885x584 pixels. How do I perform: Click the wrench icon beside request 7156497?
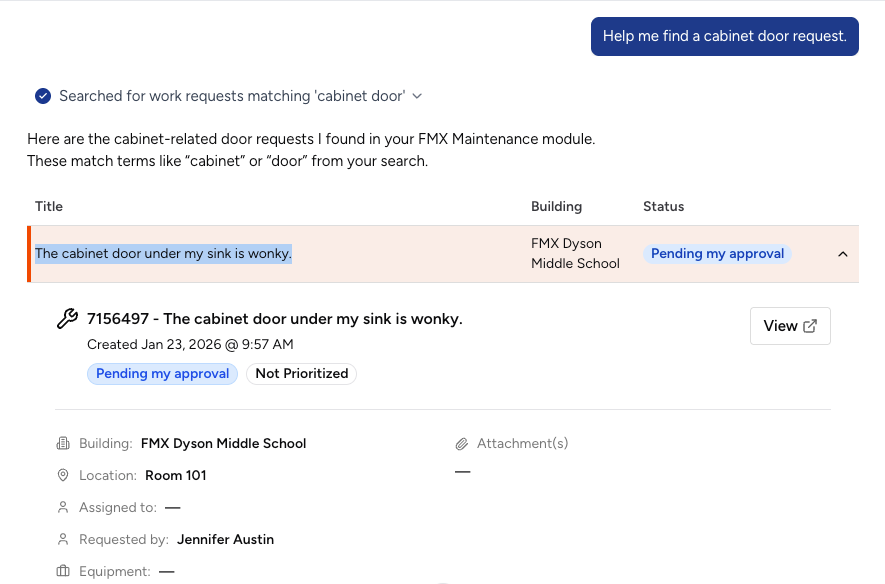click(x=67, y=319)
